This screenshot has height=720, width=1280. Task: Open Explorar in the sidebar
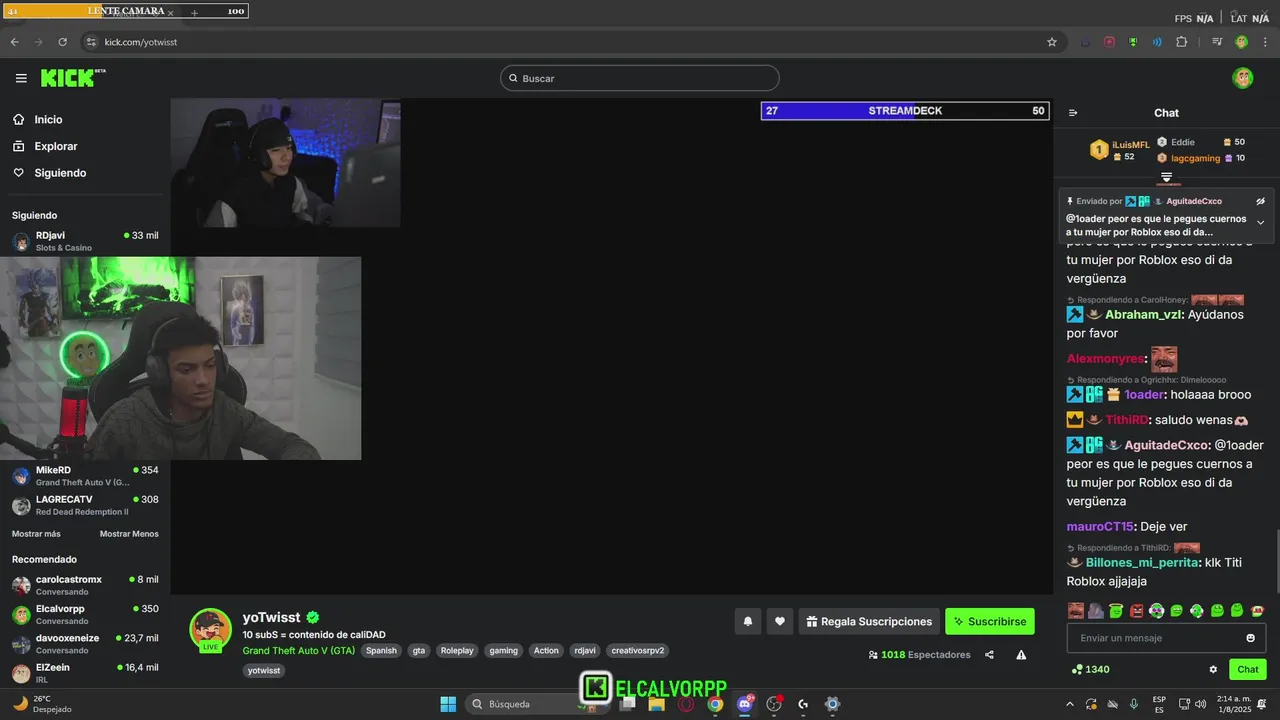(55, 146)
